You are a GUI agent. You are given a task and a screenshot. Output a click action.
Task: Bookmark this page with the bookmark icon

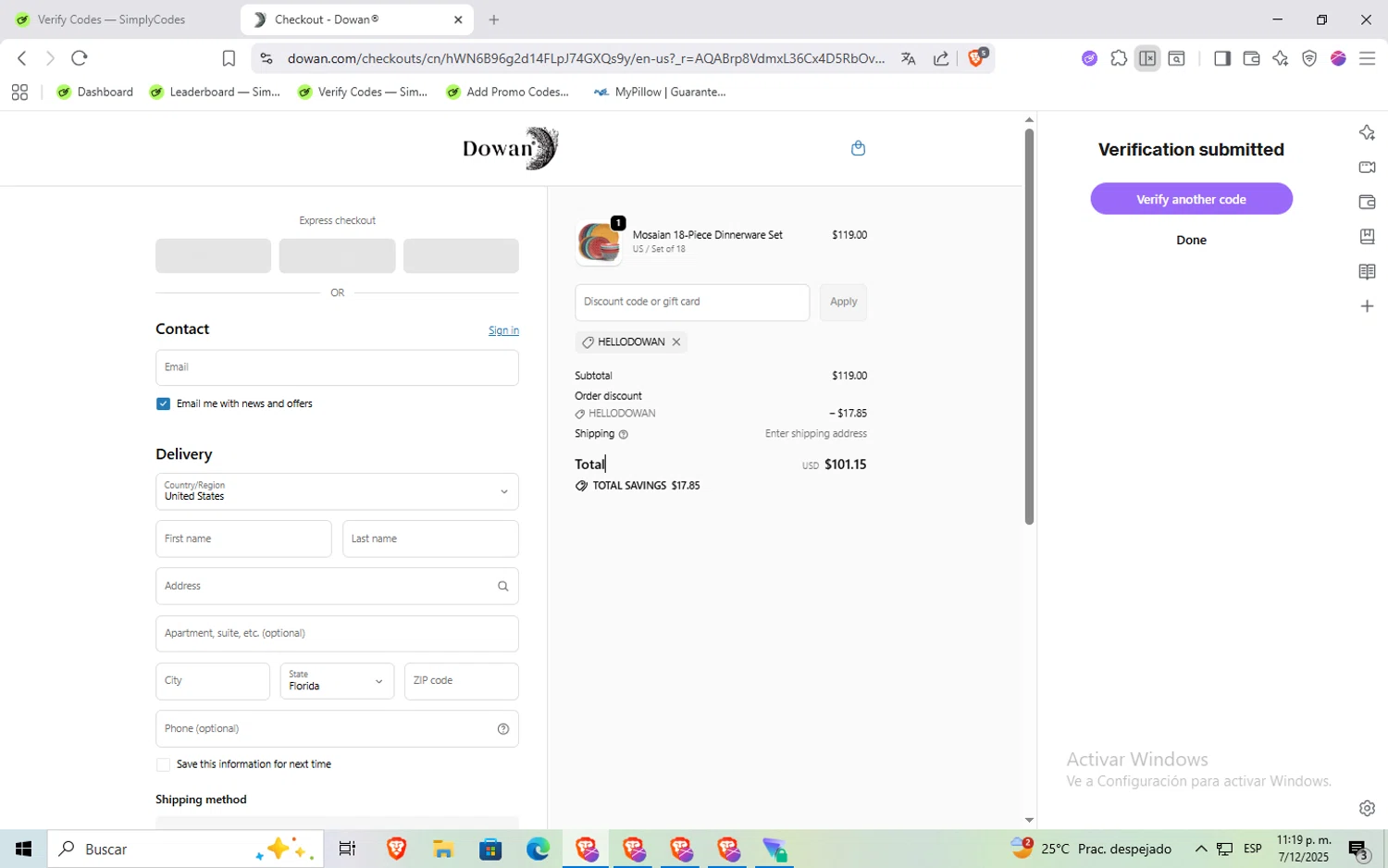[229, 58]
